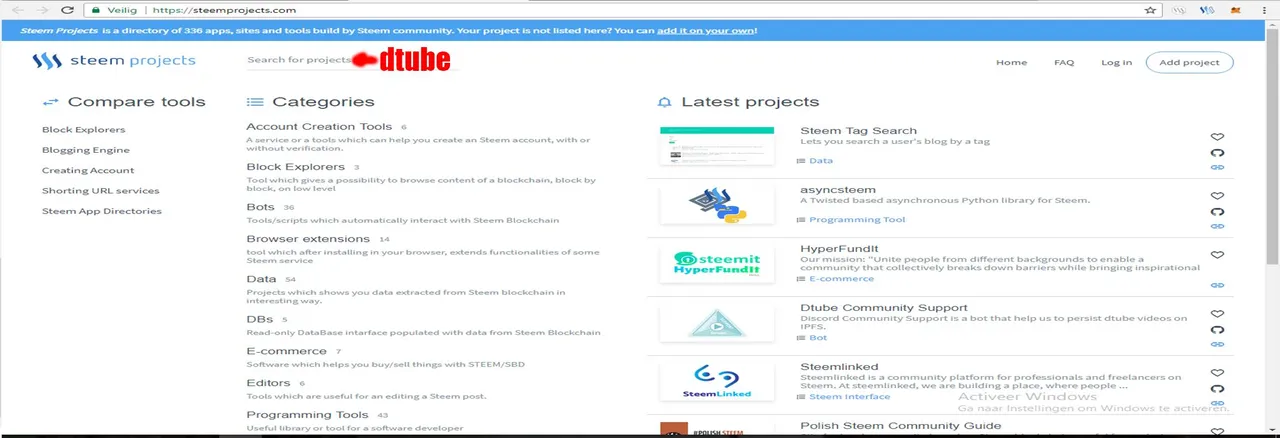Open Programming Tools category heading
The width and height of the screenshot is (1280, 438).
tap(307, 415)
